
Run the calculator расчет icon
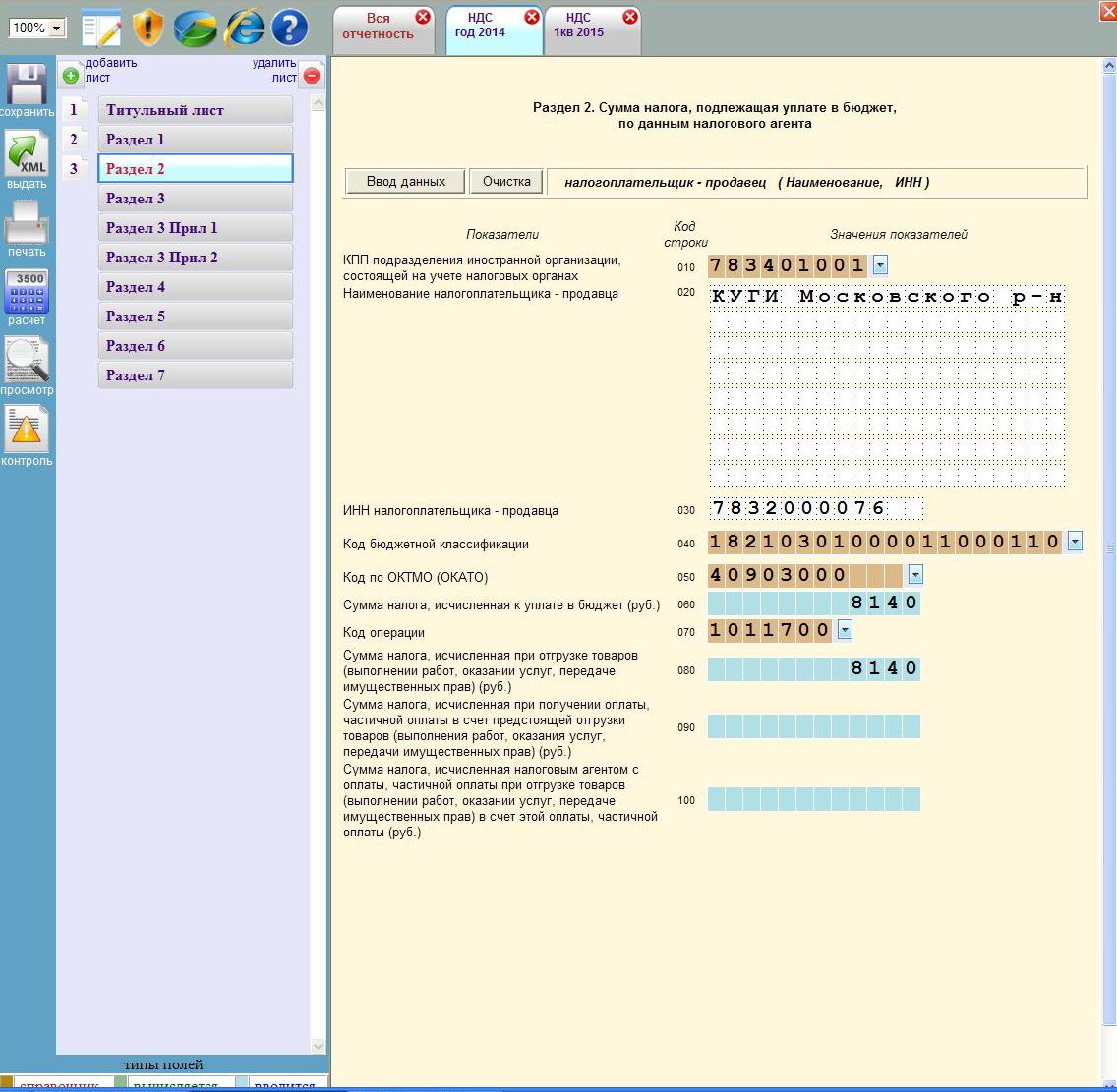(27, 291)
